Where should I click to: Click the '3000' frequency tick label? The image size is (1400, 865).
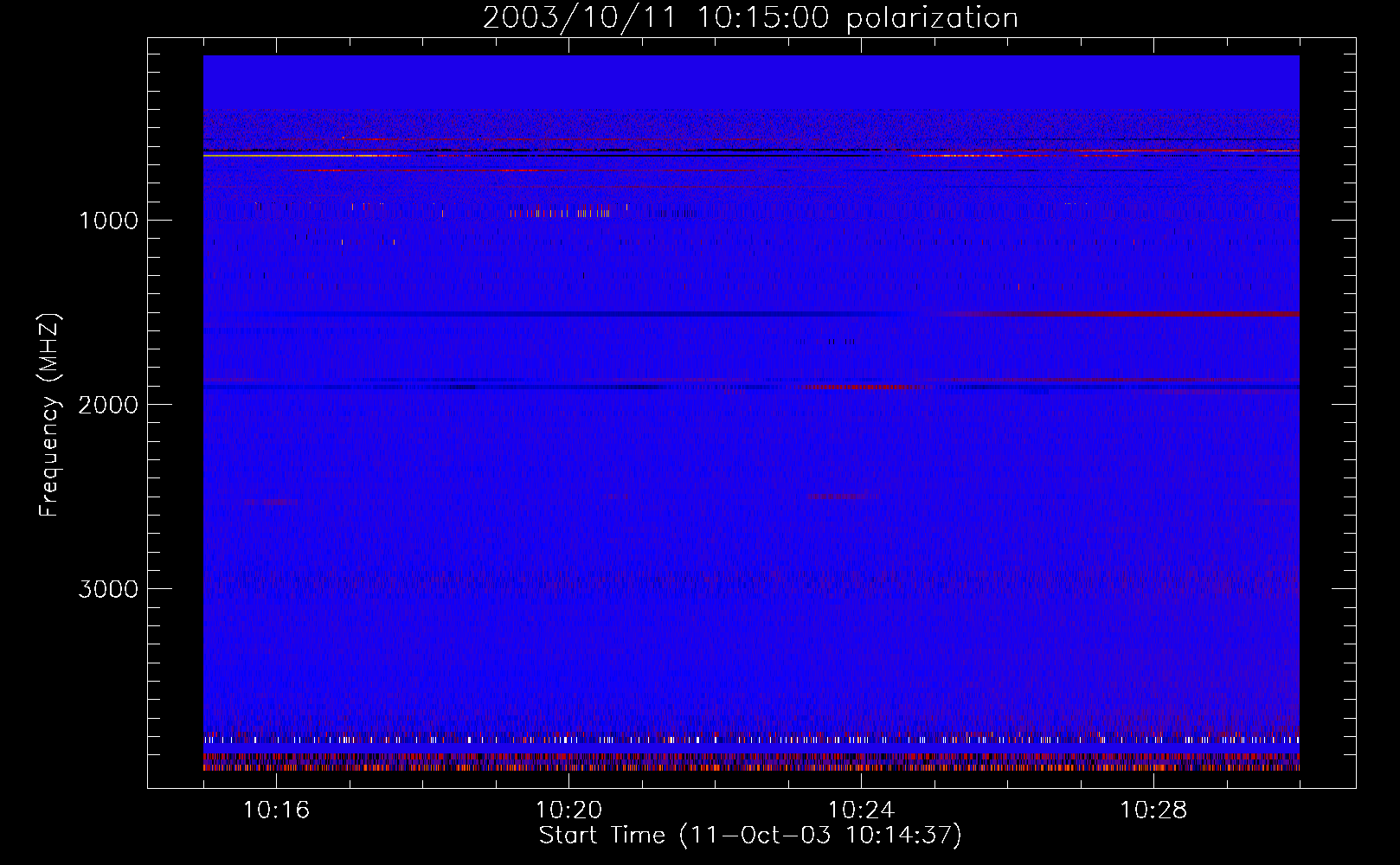pyautogui.click(x=108, y=589)
